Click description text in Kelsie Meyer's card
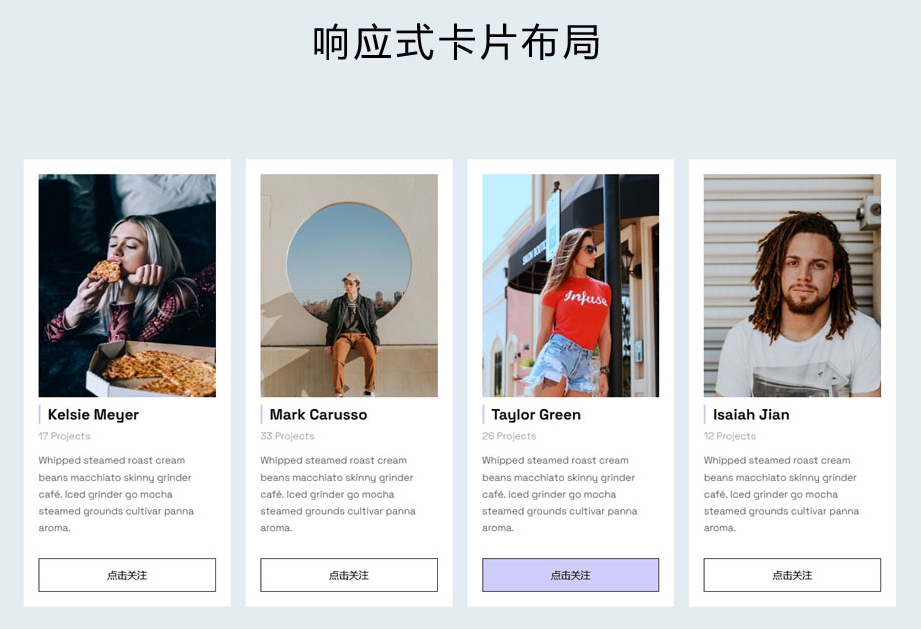Viewport: 921px width, 629px height. tap(116, 494)
